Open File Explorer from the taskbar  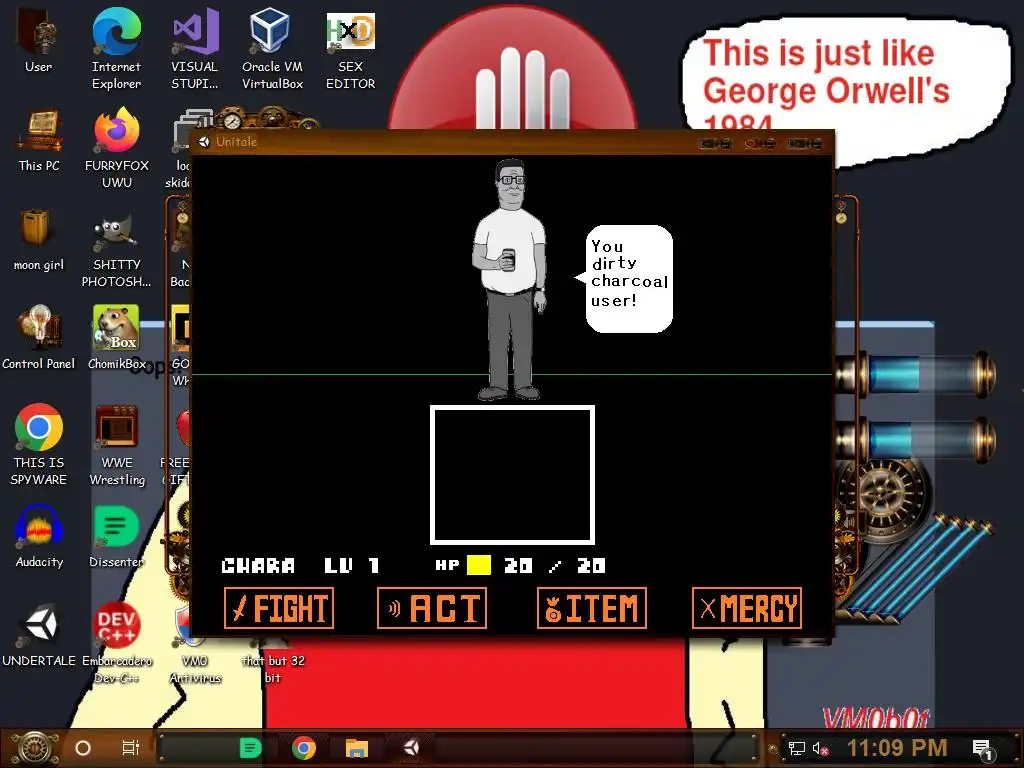tap(357, 748)
